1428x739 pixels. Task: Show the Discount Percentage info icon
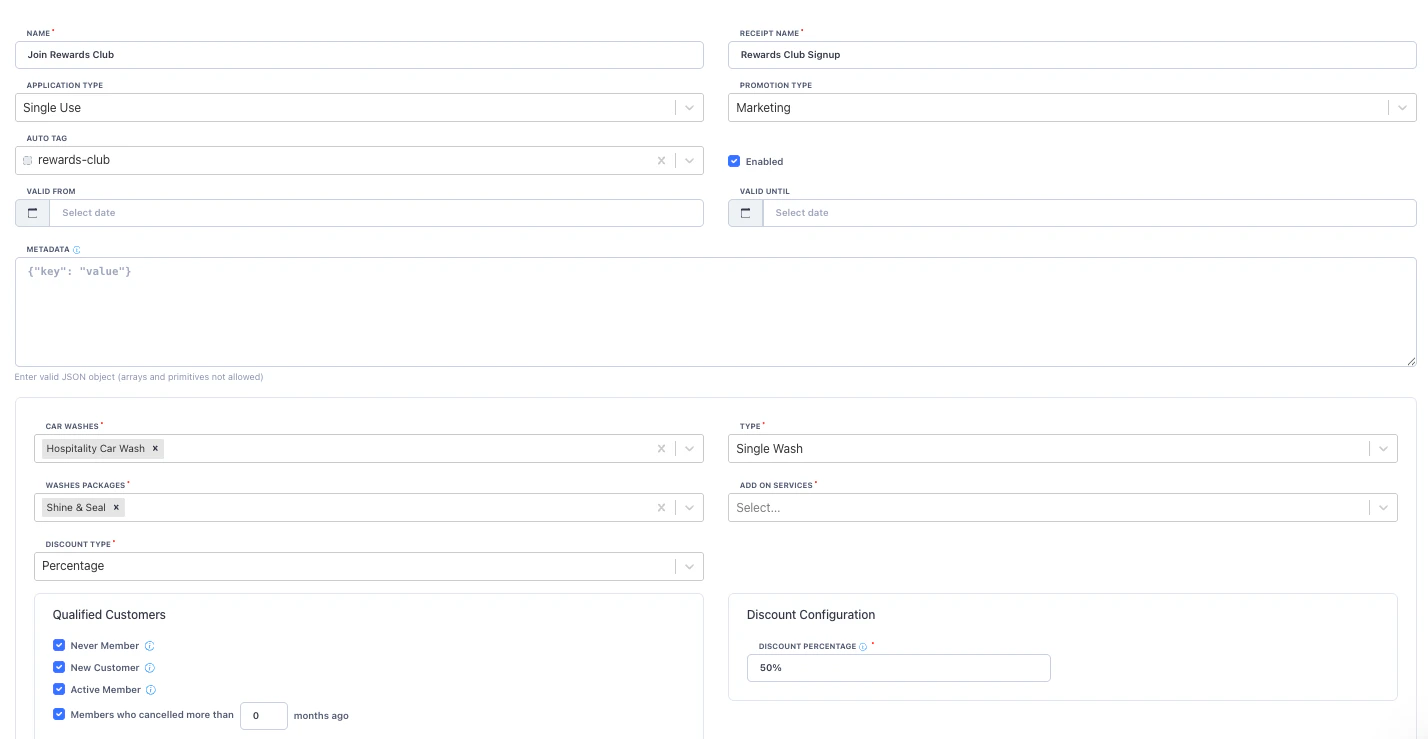tap(863, 647)
